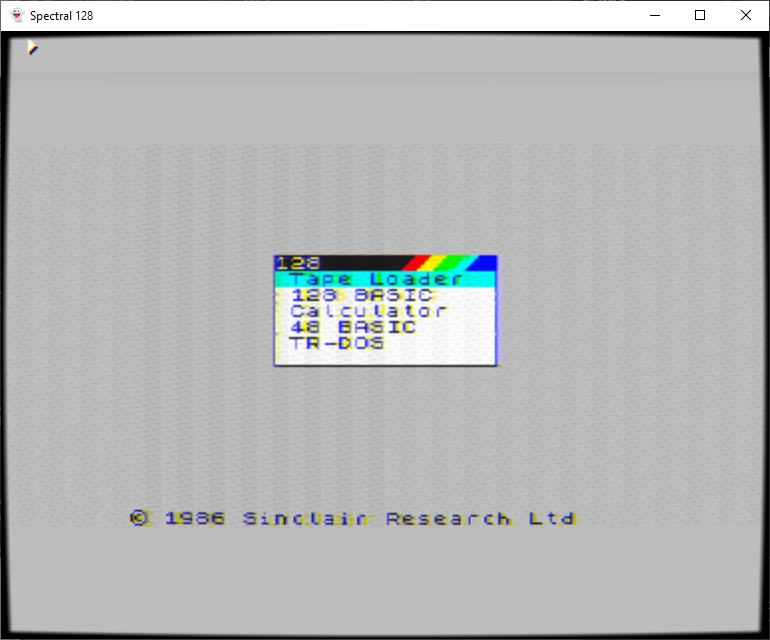The height and width of the screenshot is (640, 770).
Task: Click the small arrow cursor icon at top-left
Action: (x=32, y=47)
